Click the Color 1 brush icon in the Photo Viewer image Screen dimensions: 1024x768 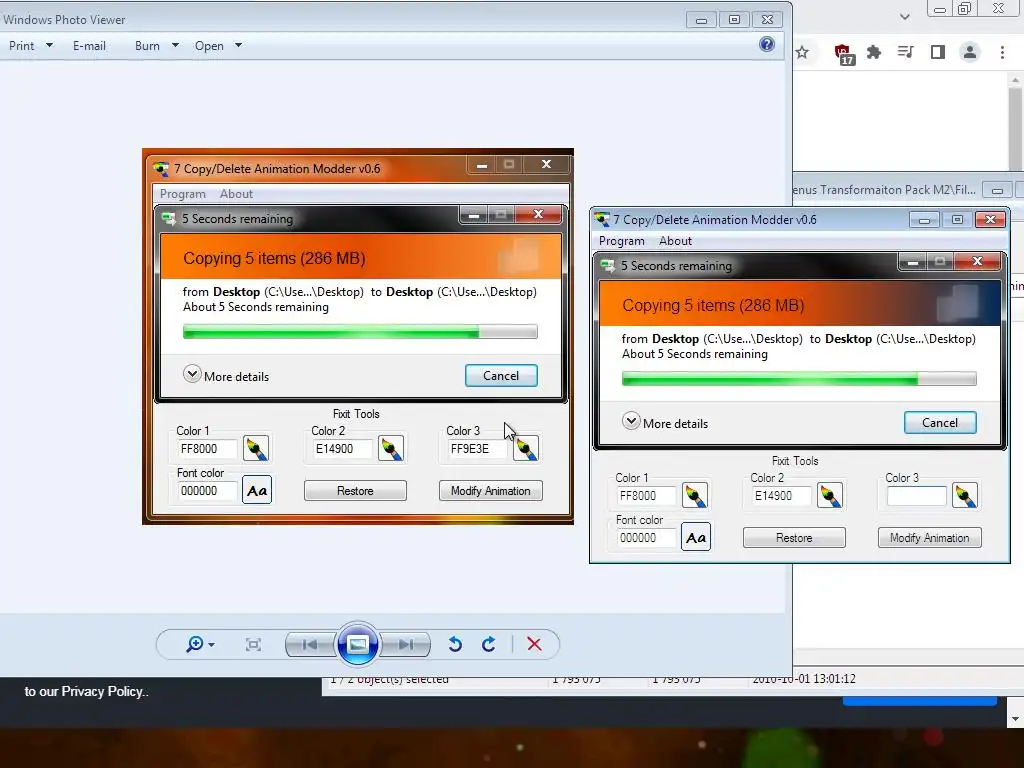tap(256, 449)
